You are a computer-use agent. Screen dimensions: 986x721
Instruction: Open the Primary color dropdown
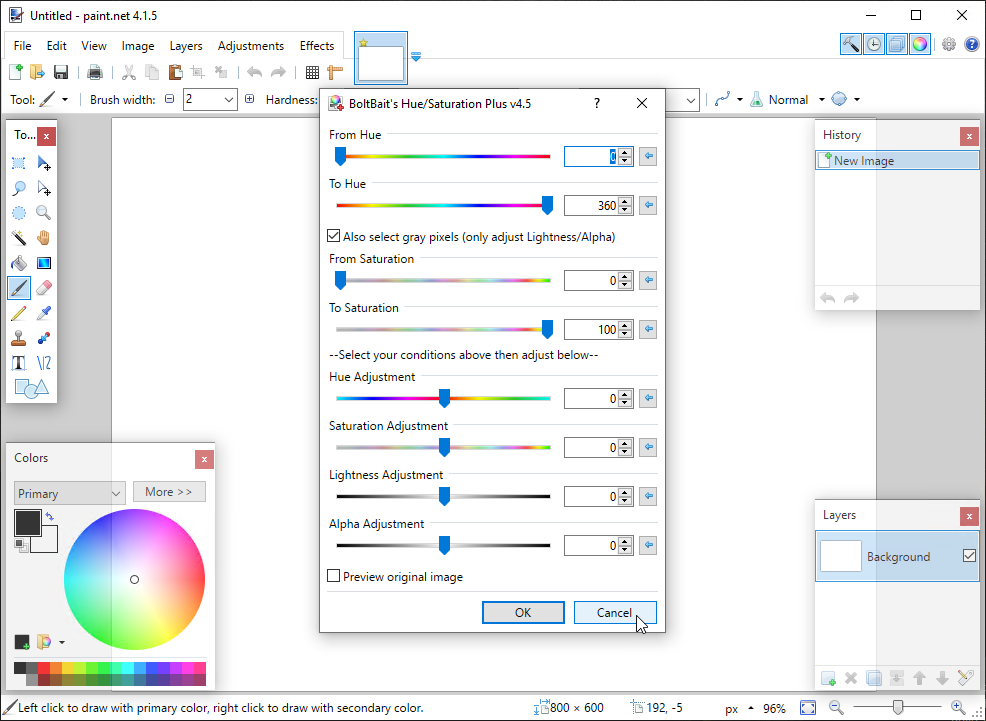(x=69, y=493)
